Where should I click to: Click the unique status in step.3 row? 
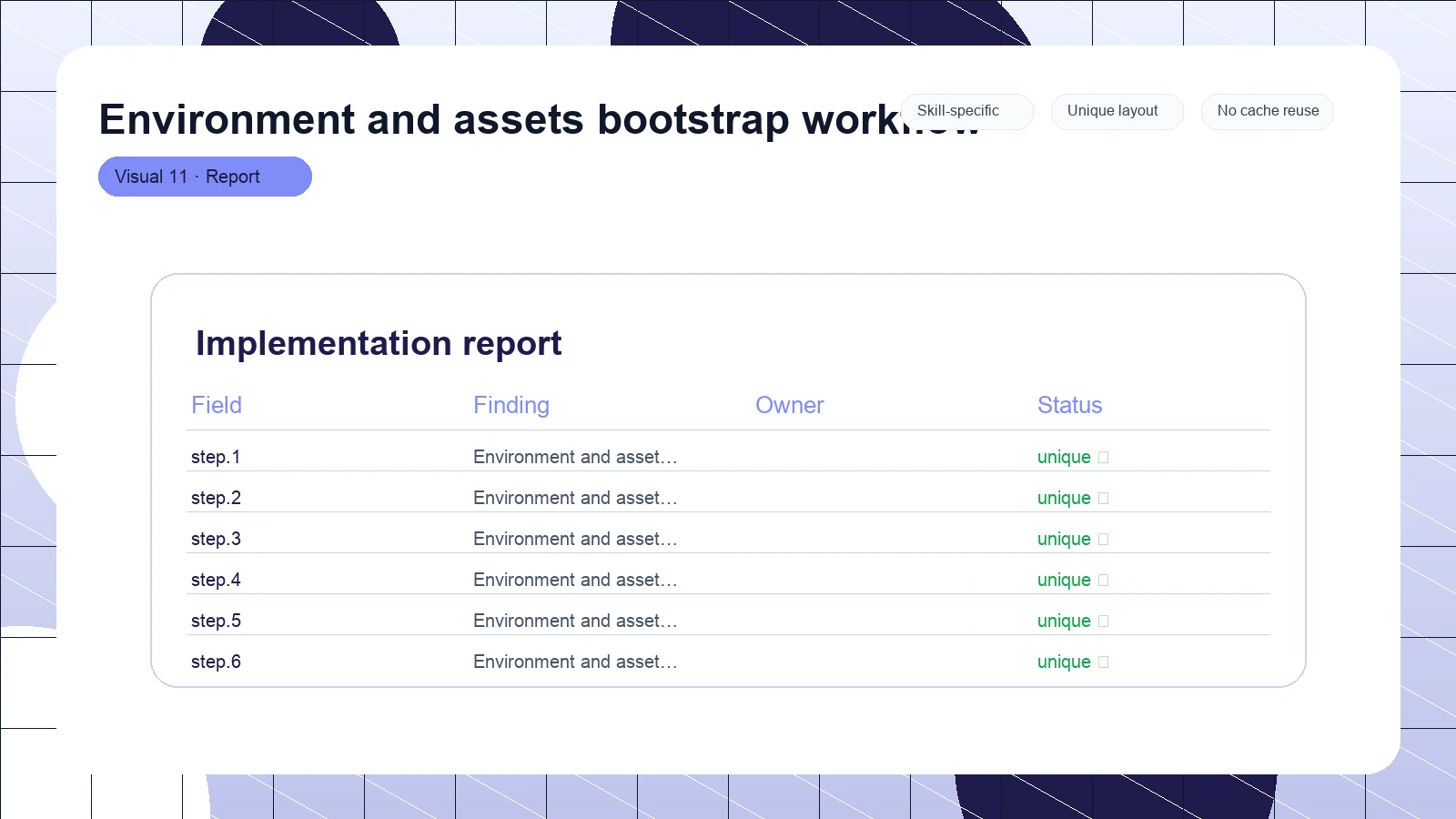click(1064, 539)
